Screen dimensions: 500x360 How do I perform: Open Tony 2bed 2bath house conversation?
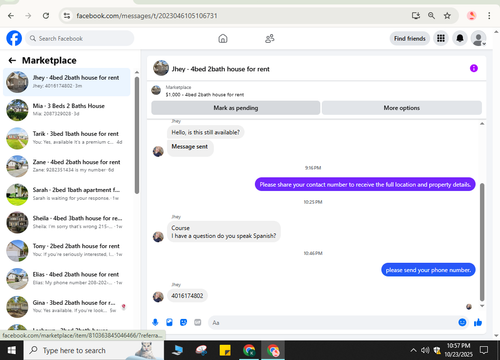(67, 250)
